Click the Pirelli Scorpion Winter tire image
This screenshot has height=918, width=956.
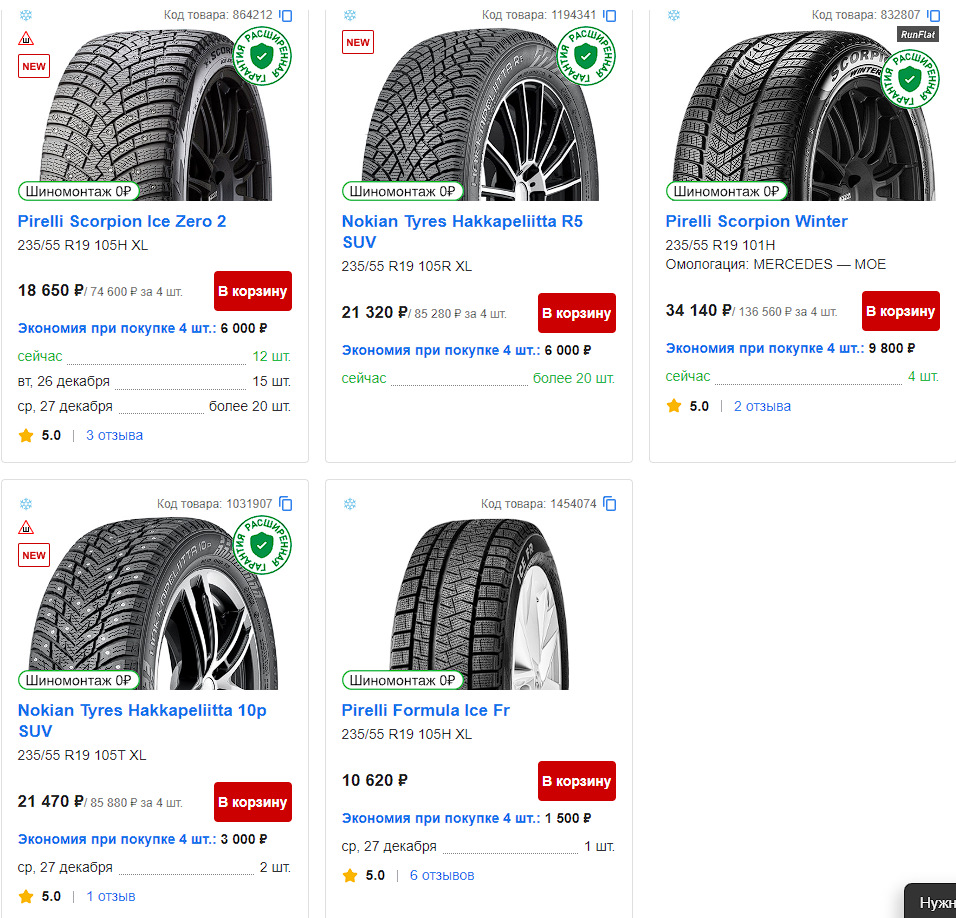tap(790, 110)
